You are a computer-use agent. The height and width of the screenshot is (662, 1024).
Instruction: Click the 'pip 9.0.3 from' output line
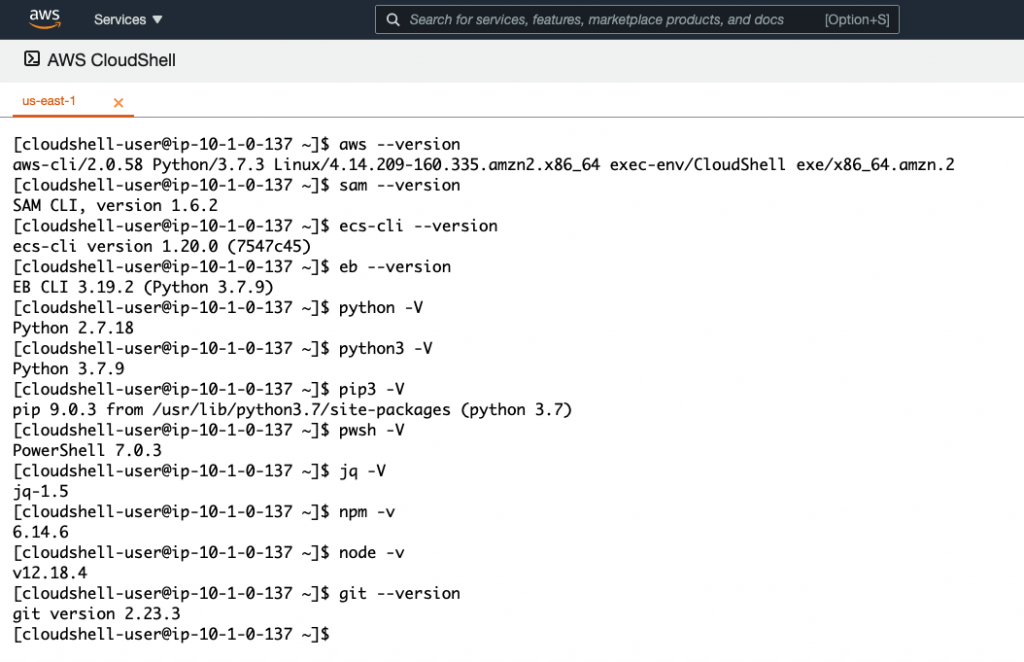click(x=293, y=409)
